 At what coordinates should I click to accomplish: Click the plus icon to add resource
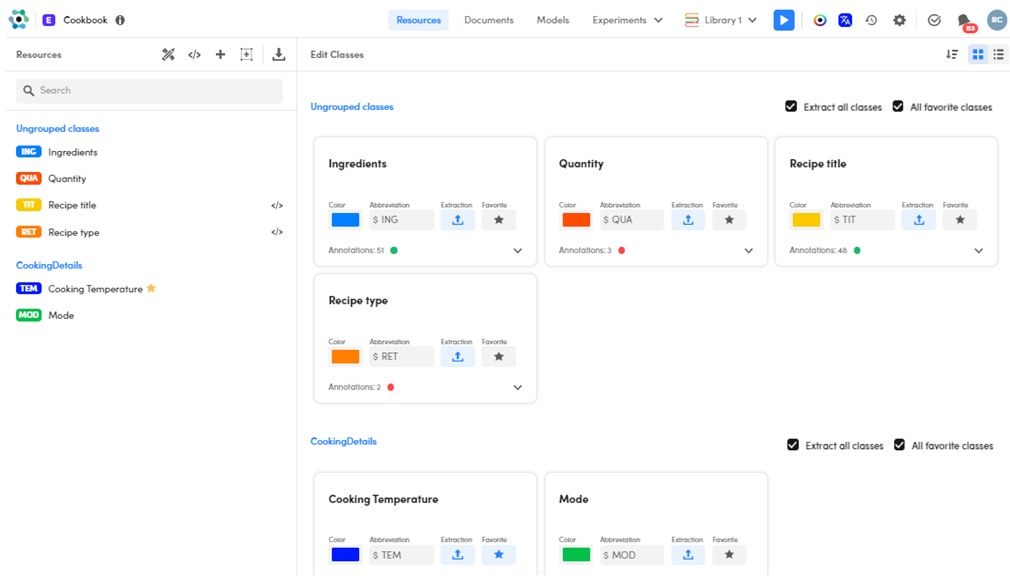point(220,55)
